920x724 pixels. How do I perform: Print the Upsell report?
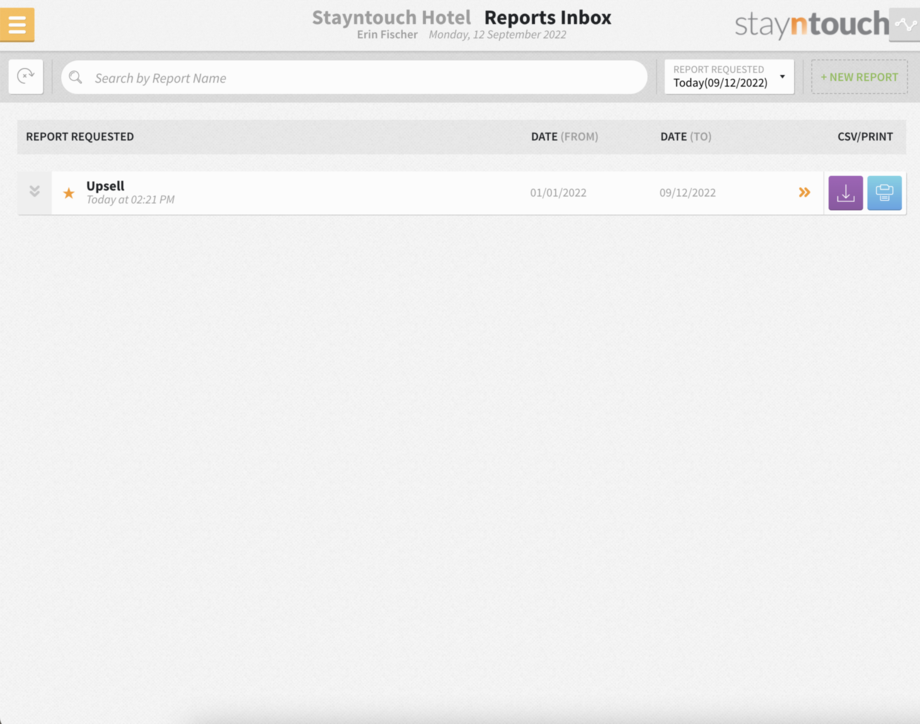(x=884, y=193)
